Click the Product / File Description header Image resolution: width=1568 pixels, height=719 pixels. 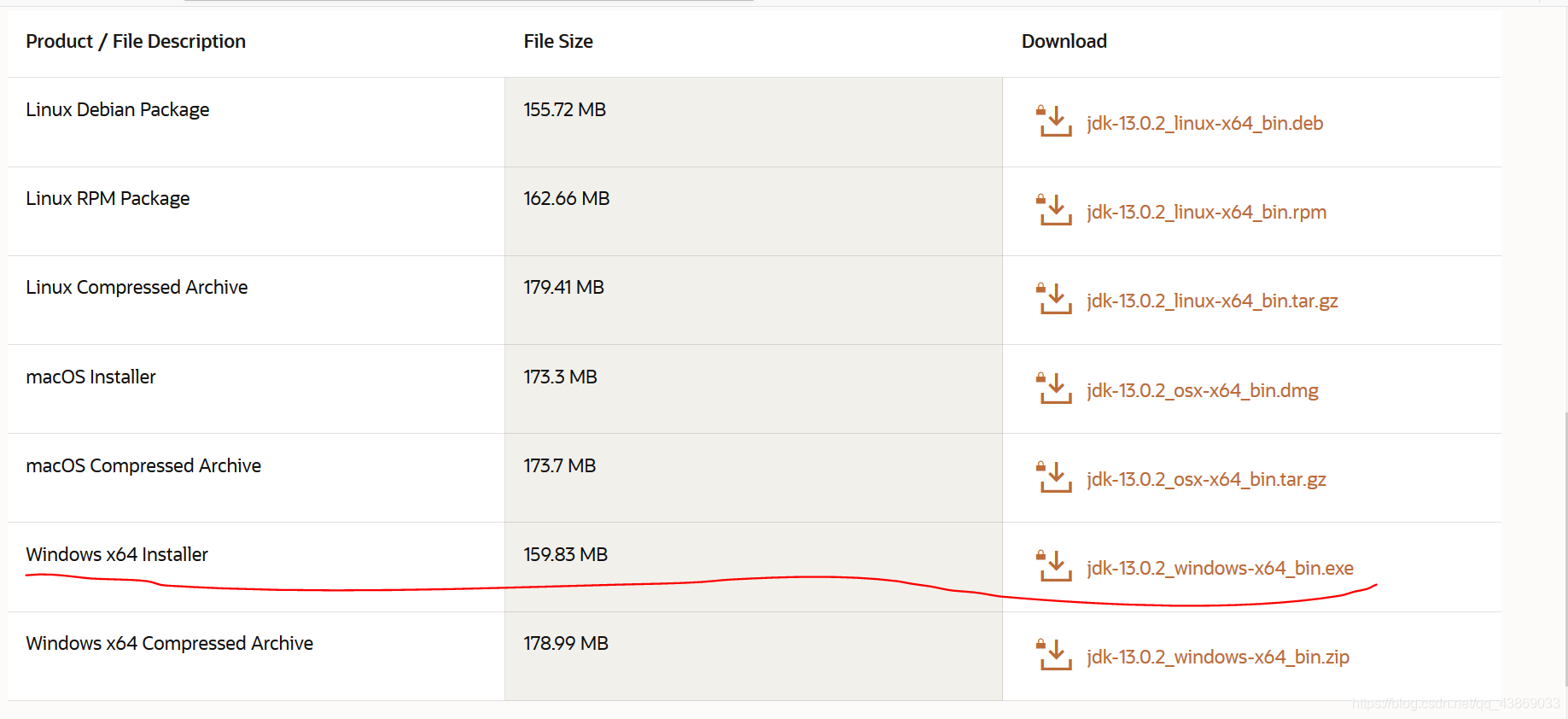(x=136, y=41)
